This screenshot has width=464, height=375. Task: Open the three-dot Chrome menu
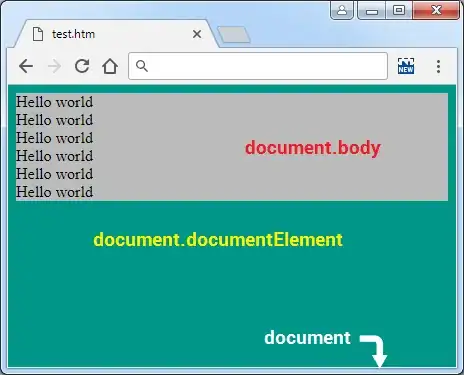coord(438,66)
